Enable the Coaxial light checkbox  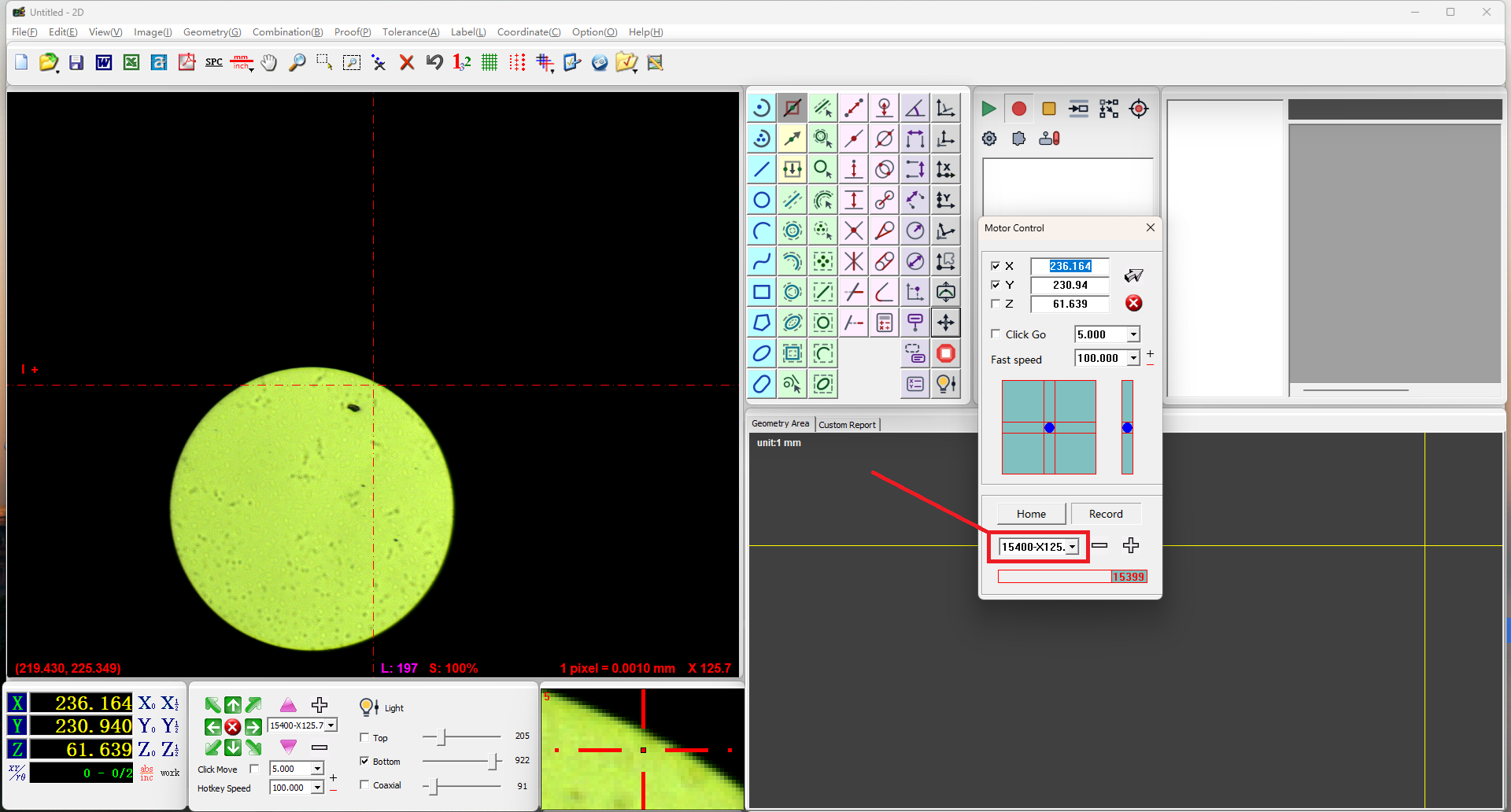pos(364,784)
